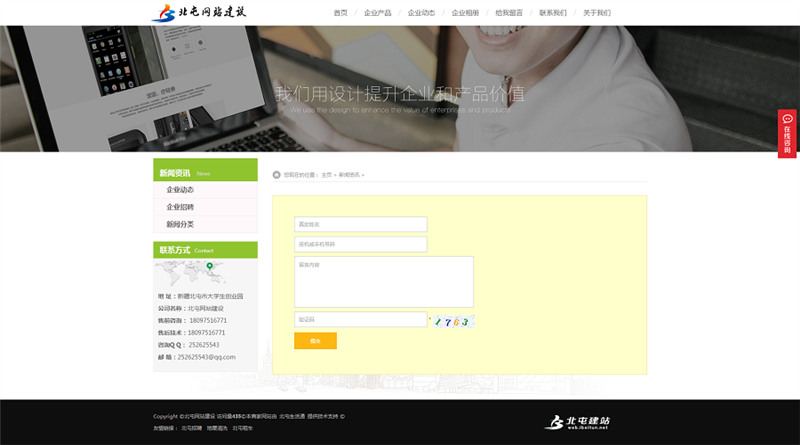Viewport: 800px width, 445px height.
Task: Click 关于我们 in the top menu
Action: point(597,13)
